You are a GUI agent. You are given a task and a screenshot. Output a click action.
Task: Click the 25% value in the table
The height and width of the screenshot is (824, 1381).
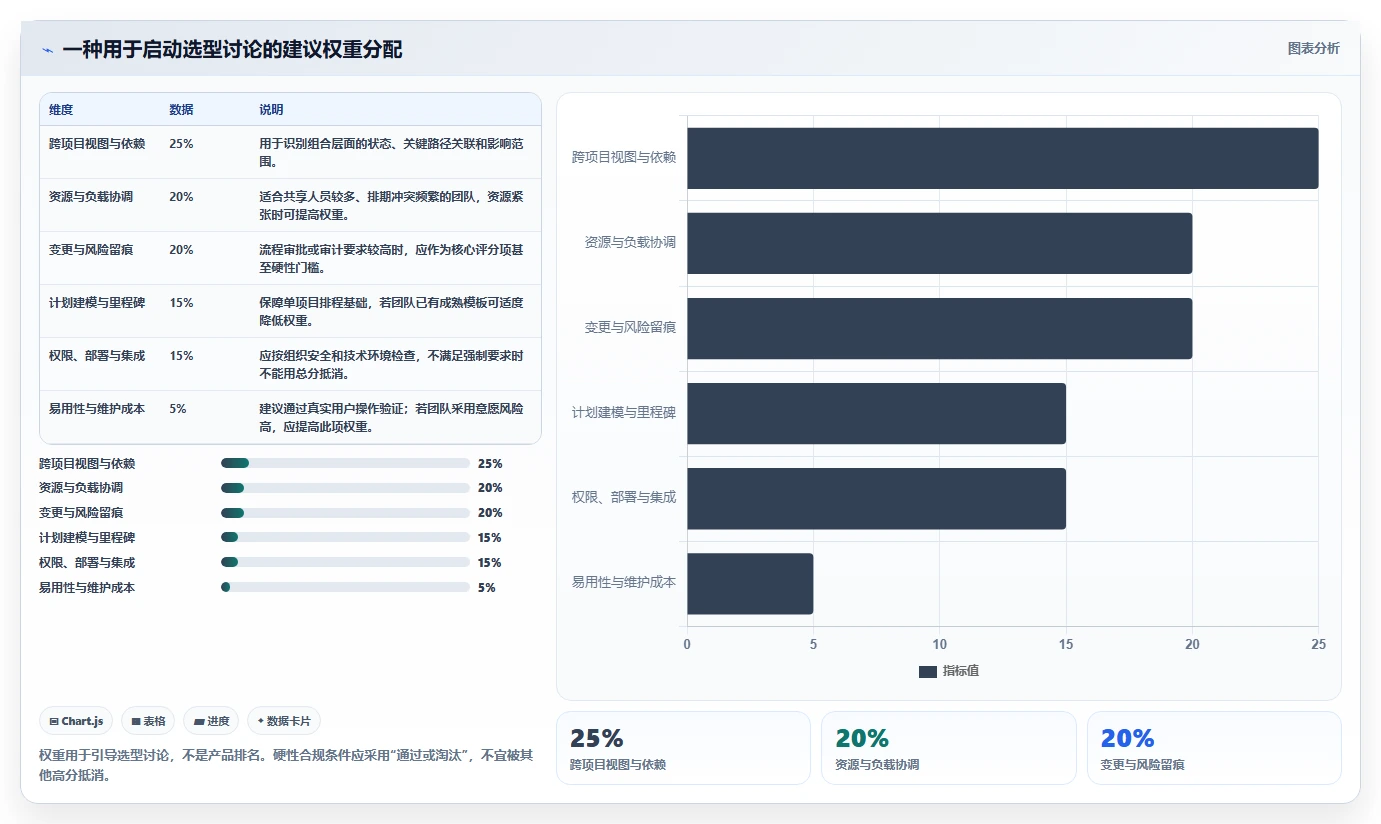coord(181,144)
